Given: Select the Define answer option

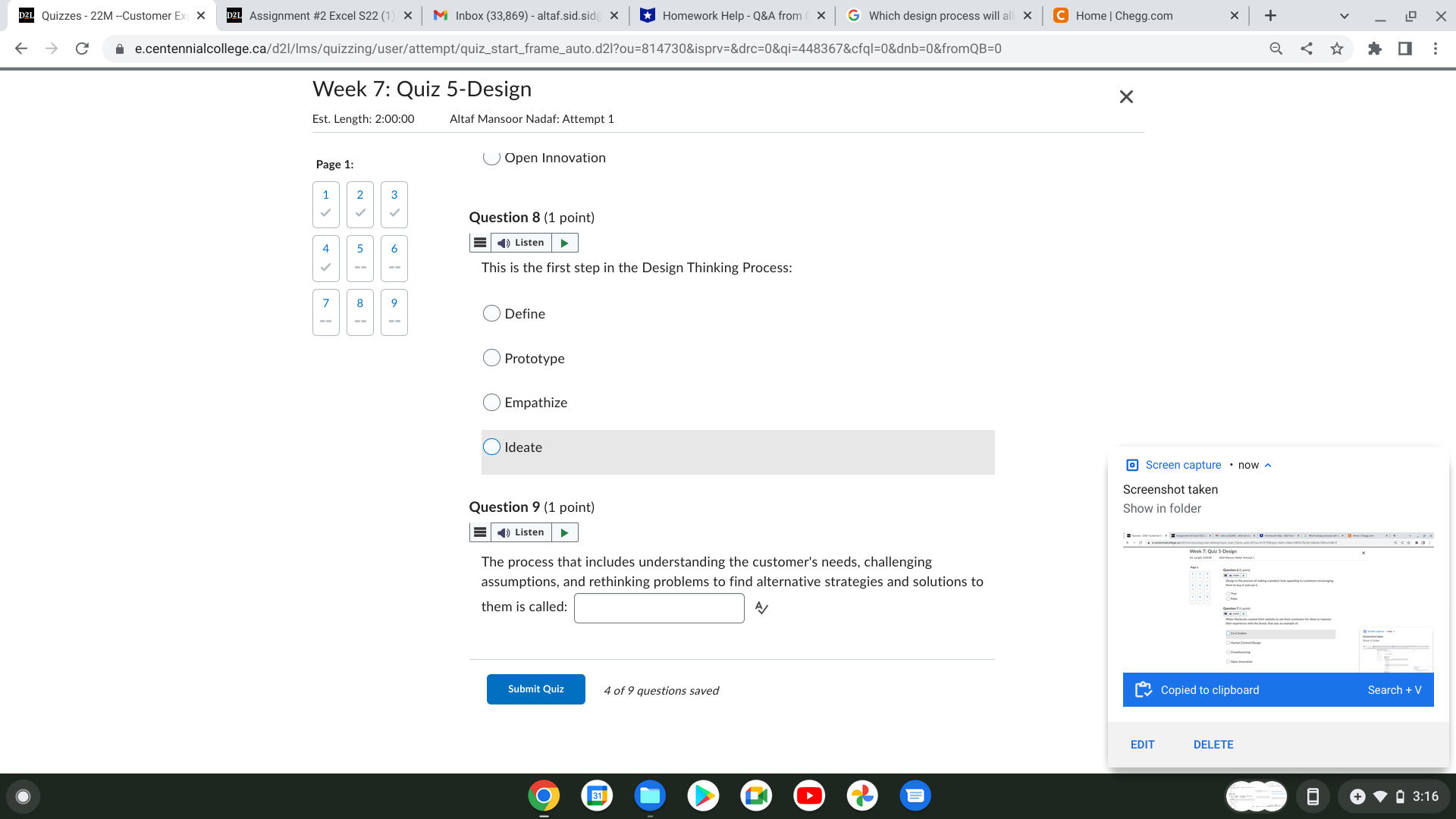Looking at the screenshot, I should point(491,313).
